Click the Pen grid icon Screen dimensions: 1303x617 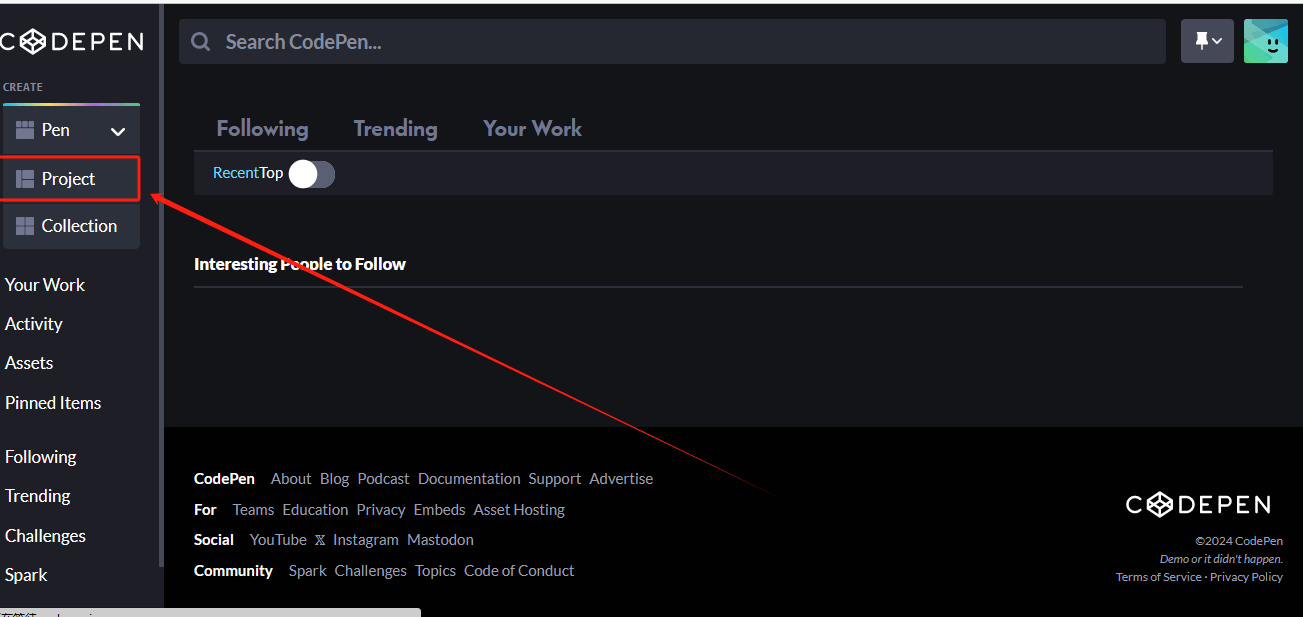(x=25, y=130)
